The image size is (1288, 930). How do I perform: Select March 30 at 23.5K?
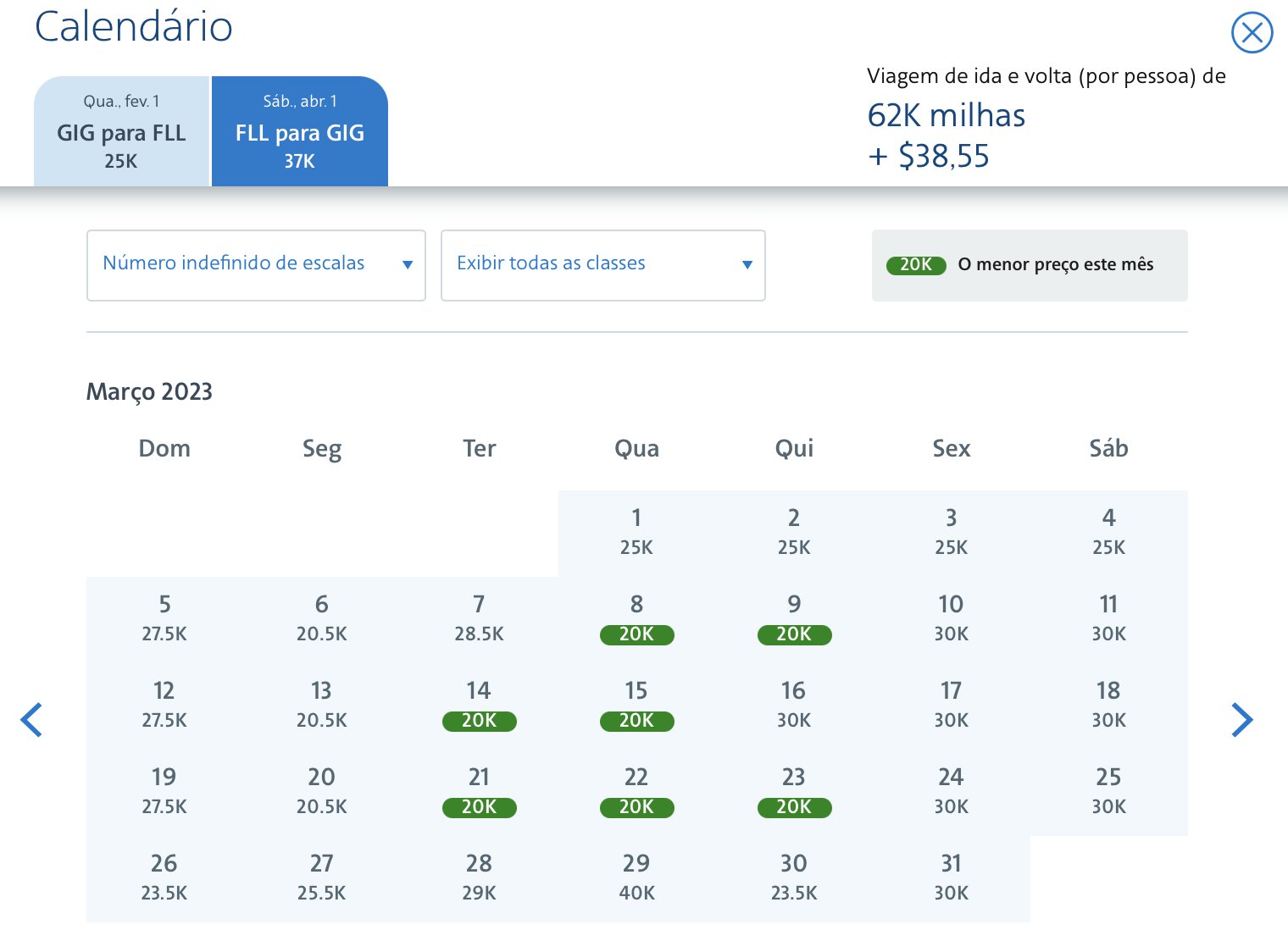[794, 879]
